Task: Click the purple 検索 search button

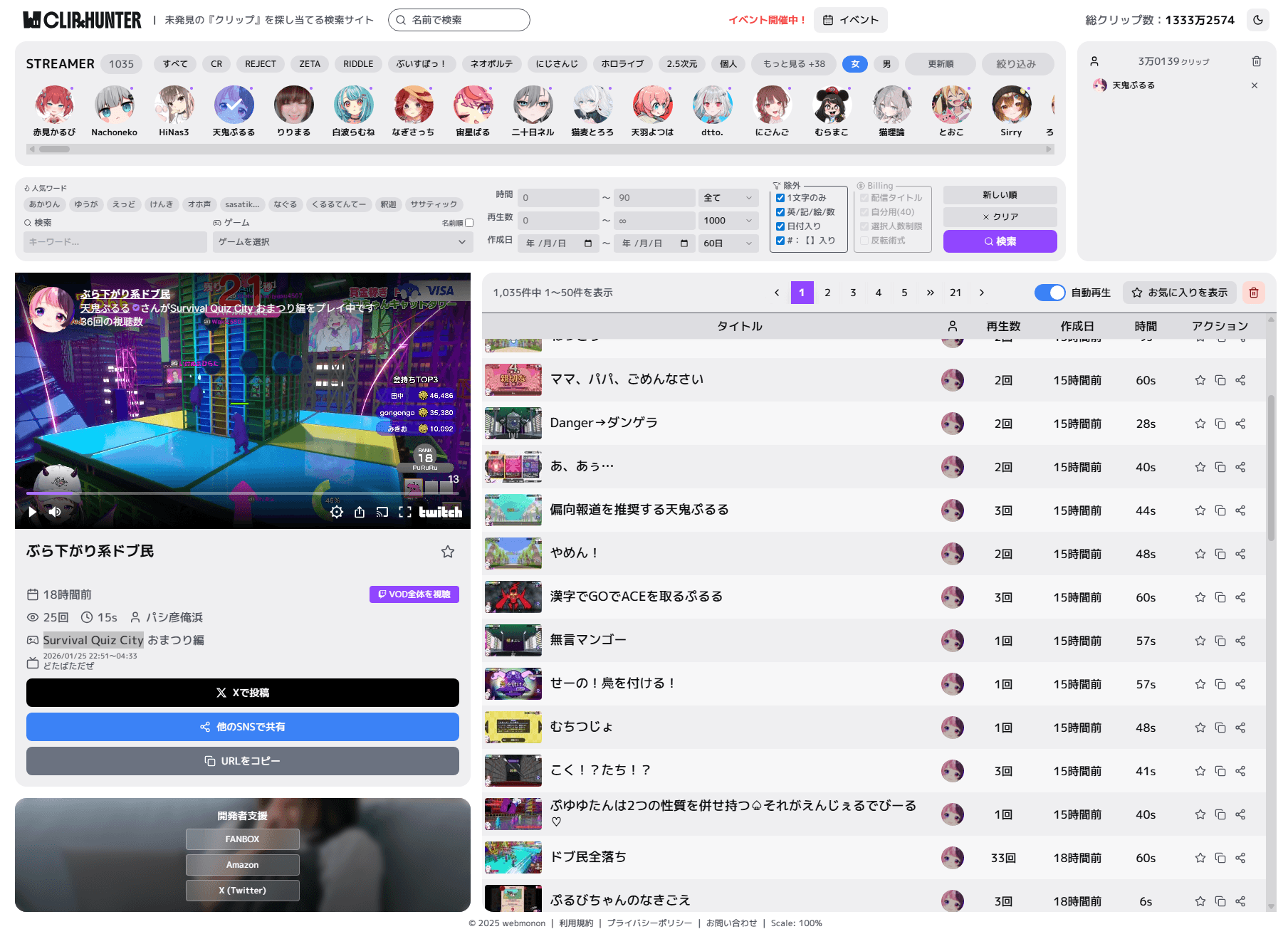Action: 1000,241
